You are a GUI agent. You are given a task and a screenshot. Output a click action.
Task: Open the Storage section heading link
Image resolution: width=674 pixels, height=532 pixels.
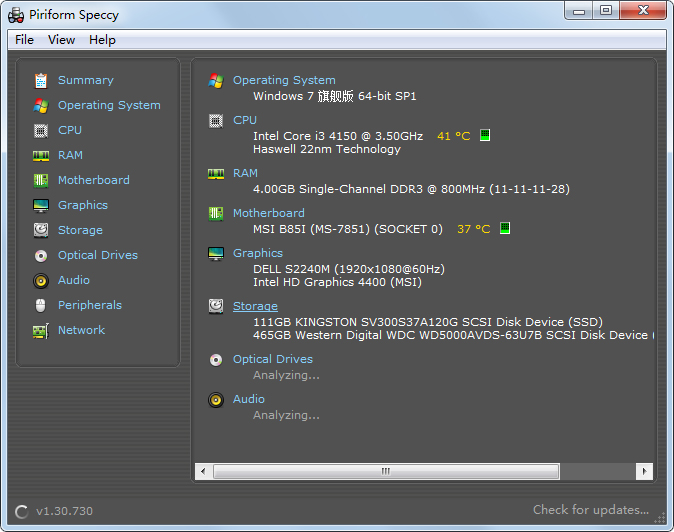pyautogui.click(x=255, y=306)
